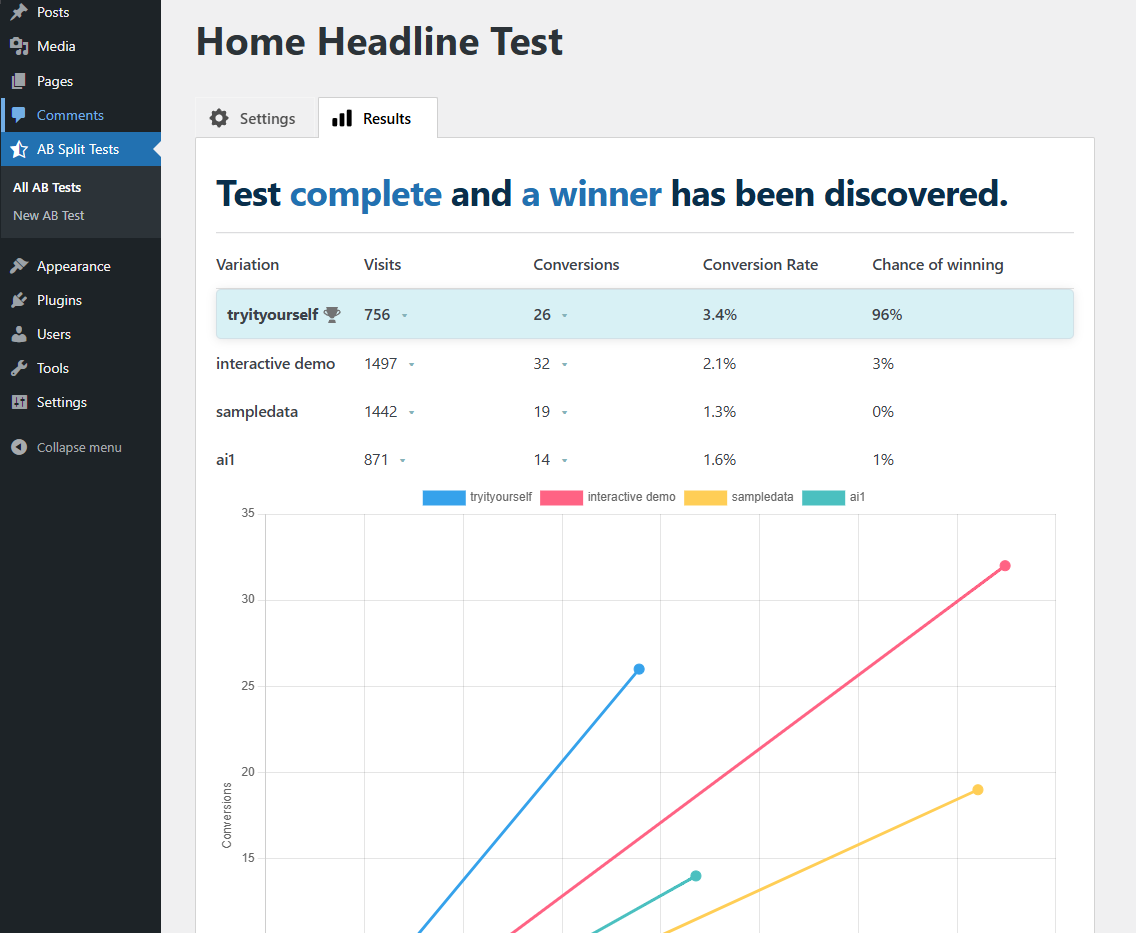Expand conversions dropdown for ai1 (14)

pos(564,461)
